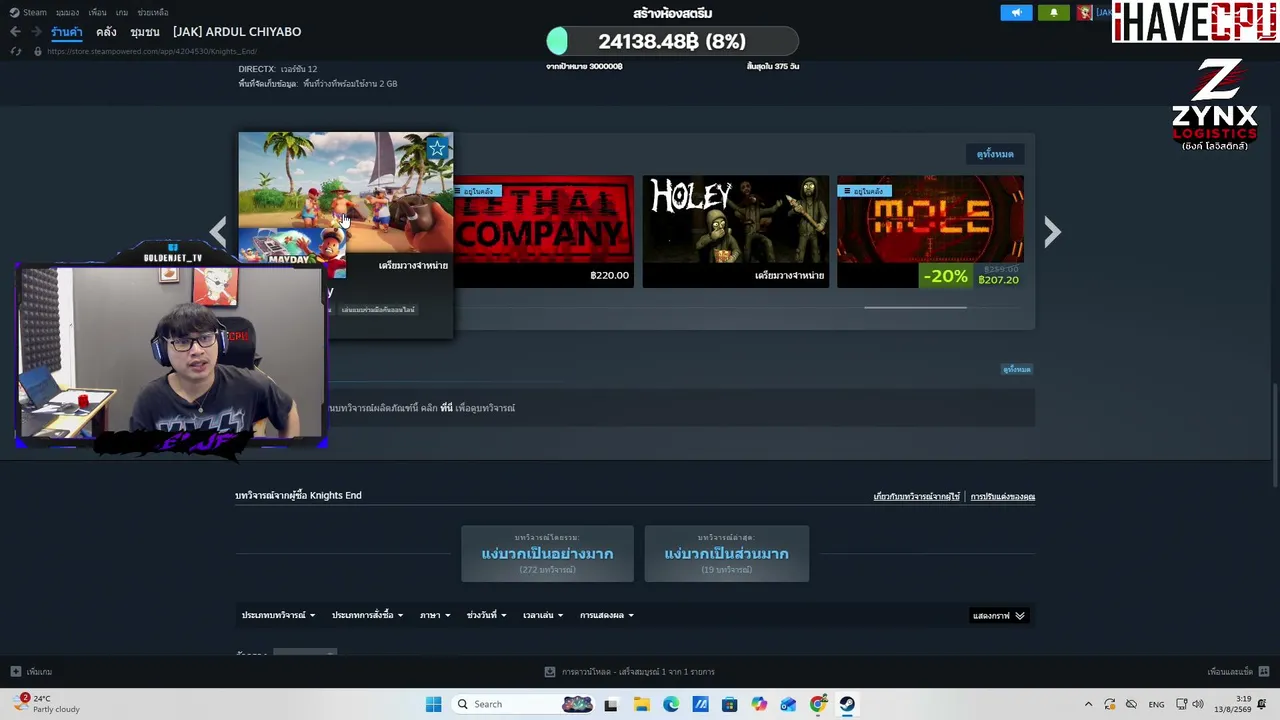Open the about user reviews link
Screen dimensions: 1280x720
coord(916,496)
